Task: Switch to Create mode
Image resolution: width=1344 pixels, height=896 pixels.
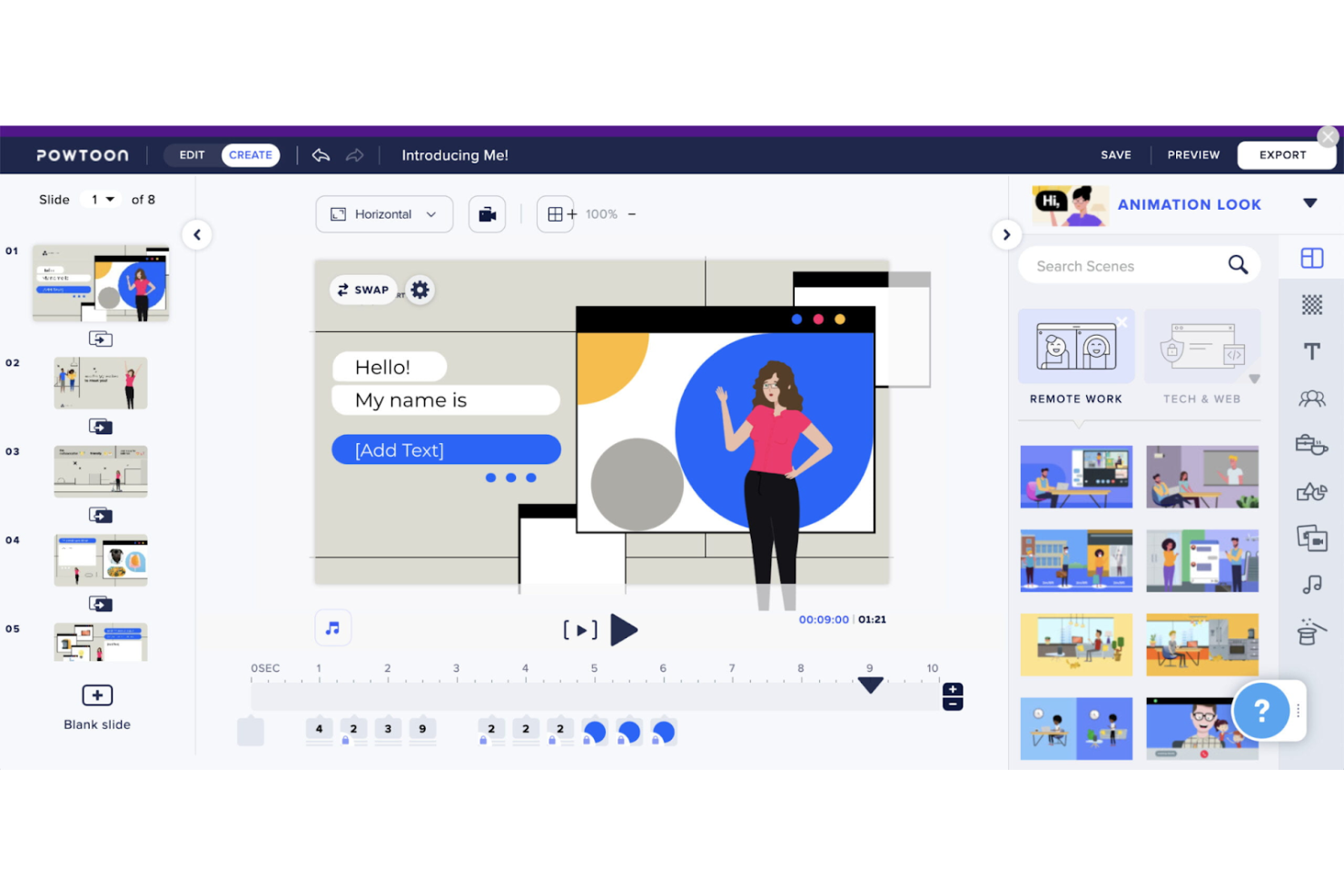Action: click(x=250, y=154)
